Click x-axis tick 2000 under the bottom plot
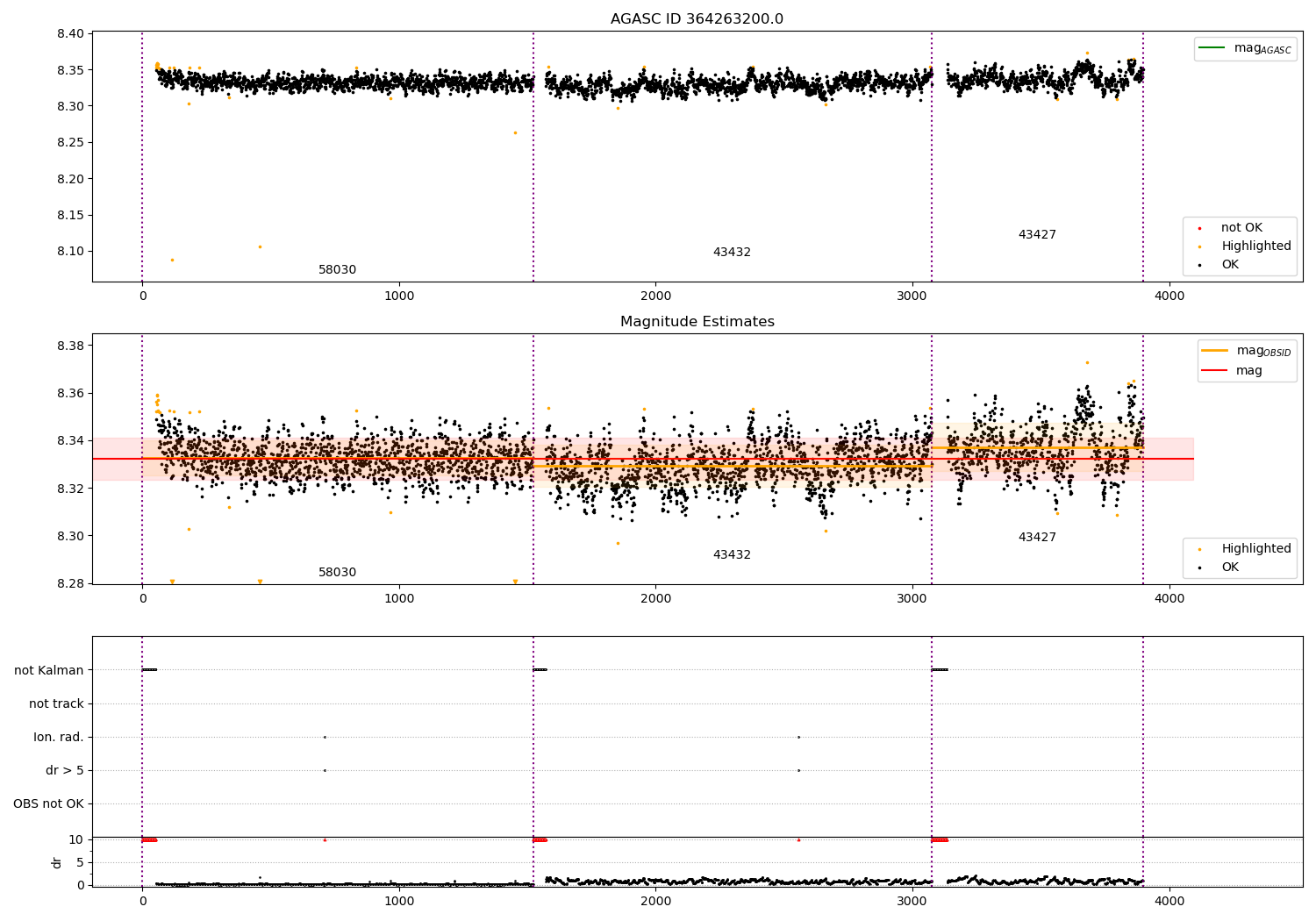Screen dimensions: 1316x921 pos(656,901)
